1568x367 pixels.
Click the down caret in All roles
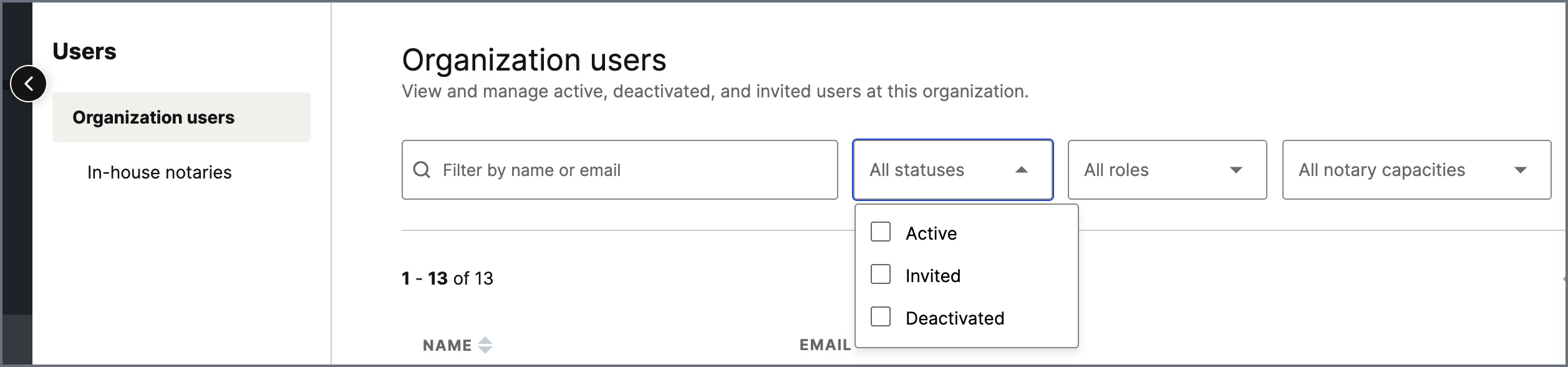point(1236,170)
